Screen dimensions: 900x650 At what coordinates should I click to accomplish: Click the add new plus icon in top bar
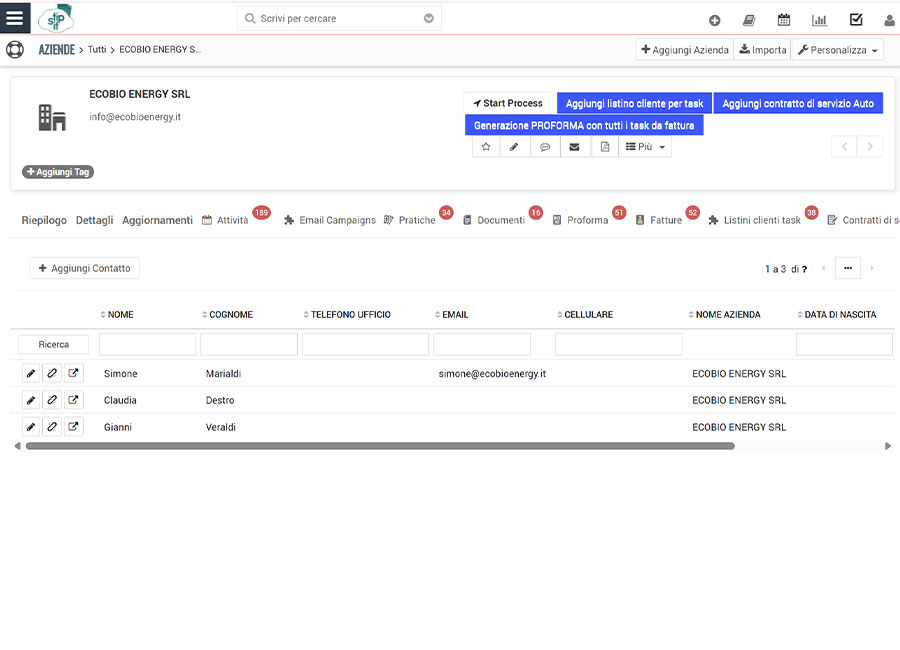[714, 19]
